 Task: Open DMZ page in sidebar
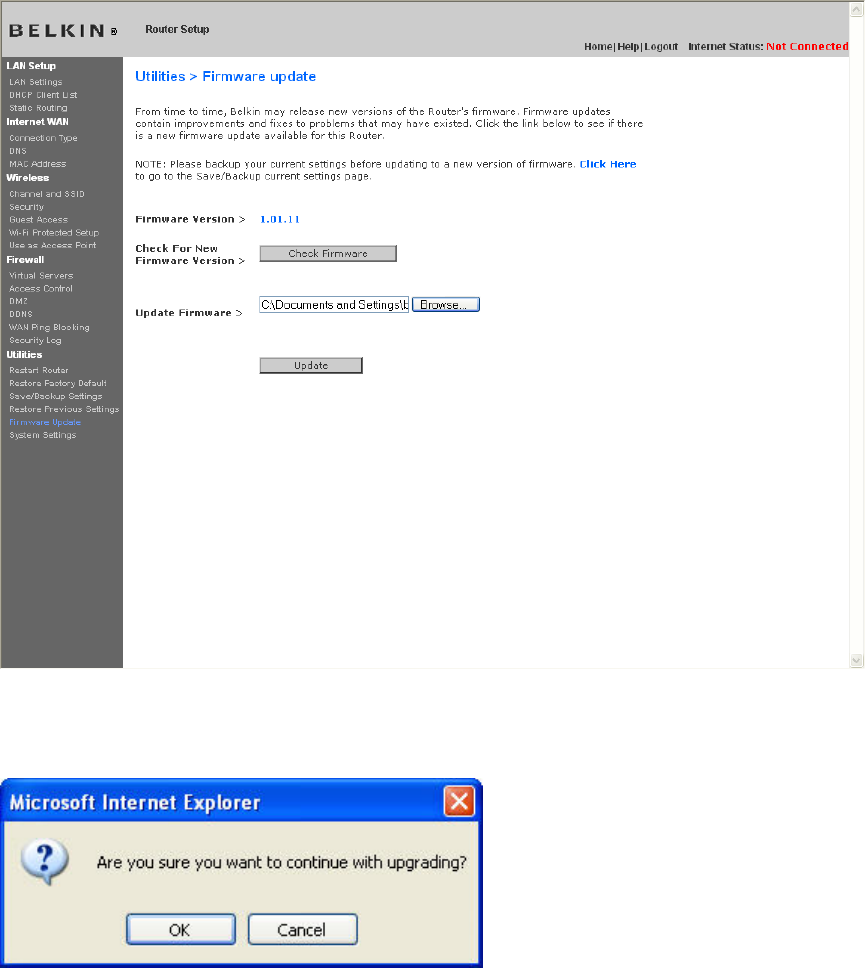point(19,301)
